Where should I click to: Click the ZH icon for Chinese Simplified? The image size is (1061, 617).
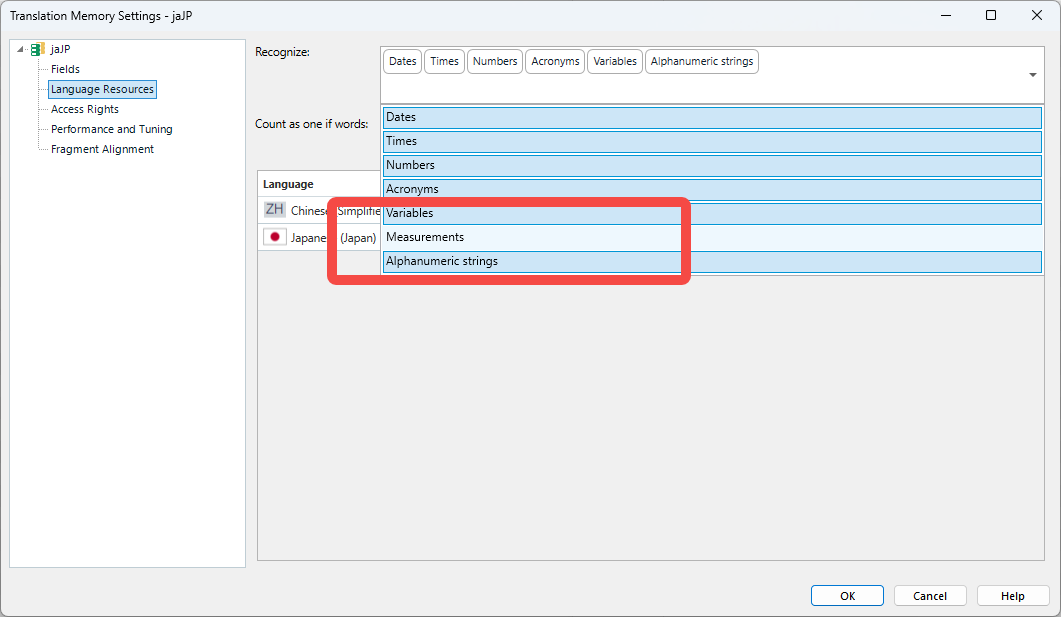[273, 209]
